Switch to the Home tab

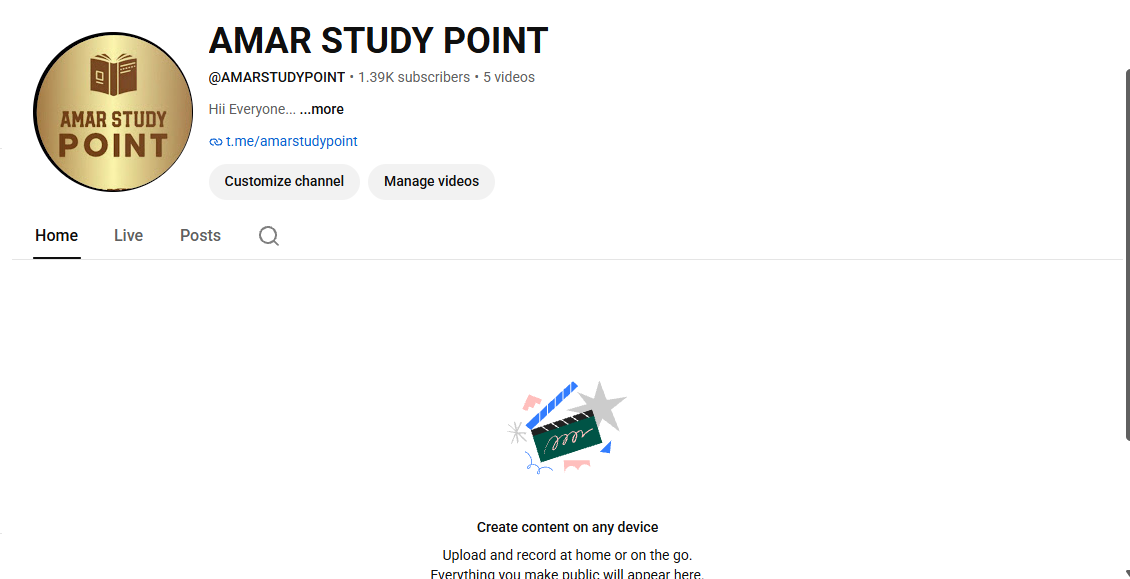coord(57,236)
